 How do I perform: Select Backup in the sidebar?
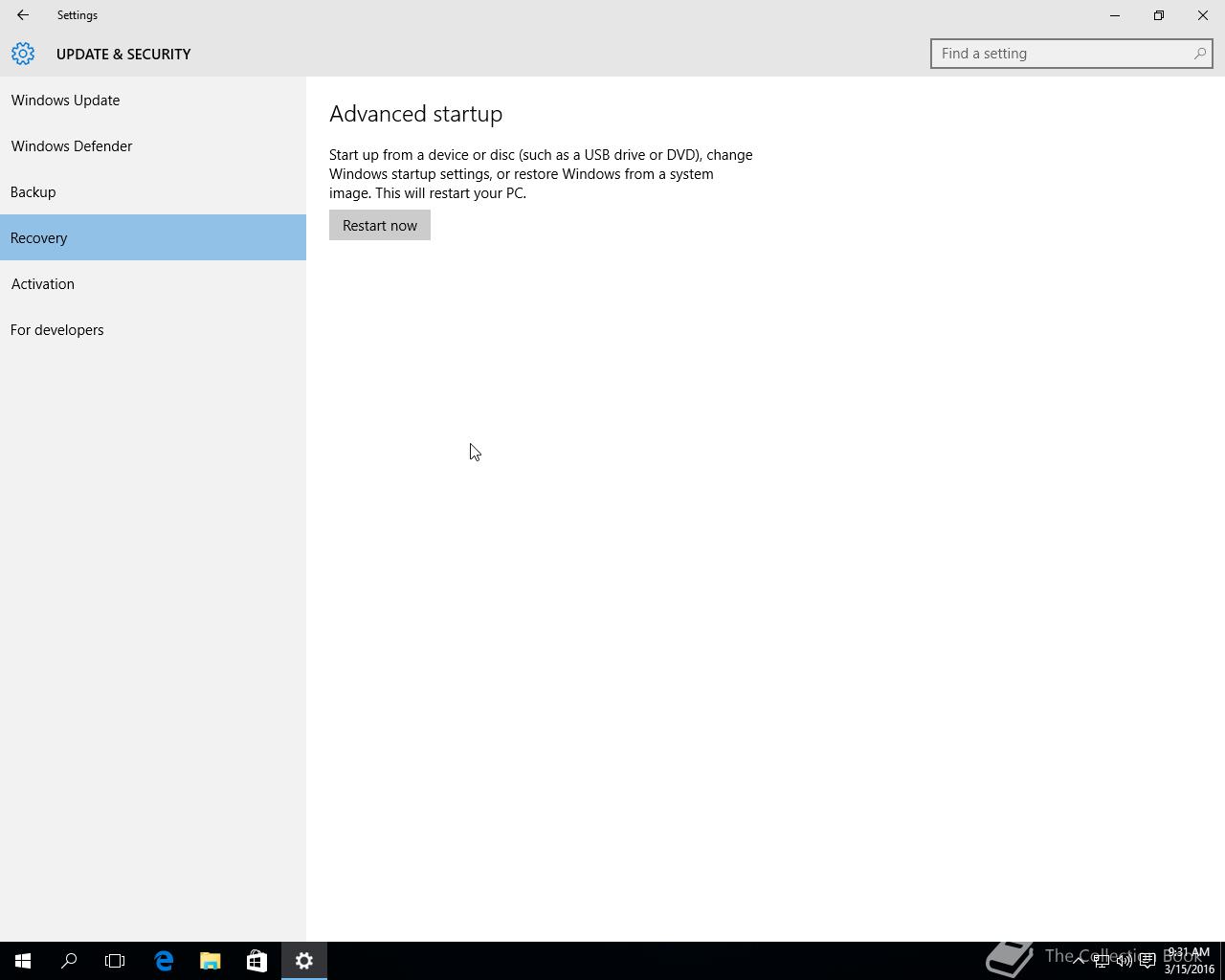(153, 191)
